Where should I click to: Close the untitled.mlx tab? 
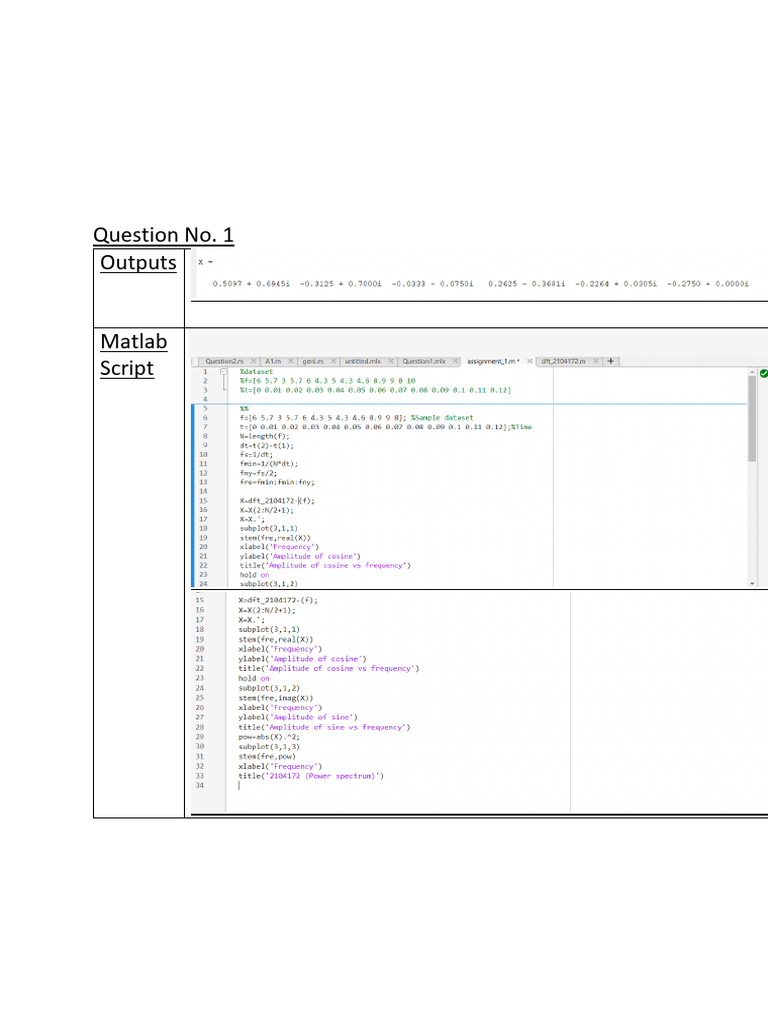click(x=391, y=361)
